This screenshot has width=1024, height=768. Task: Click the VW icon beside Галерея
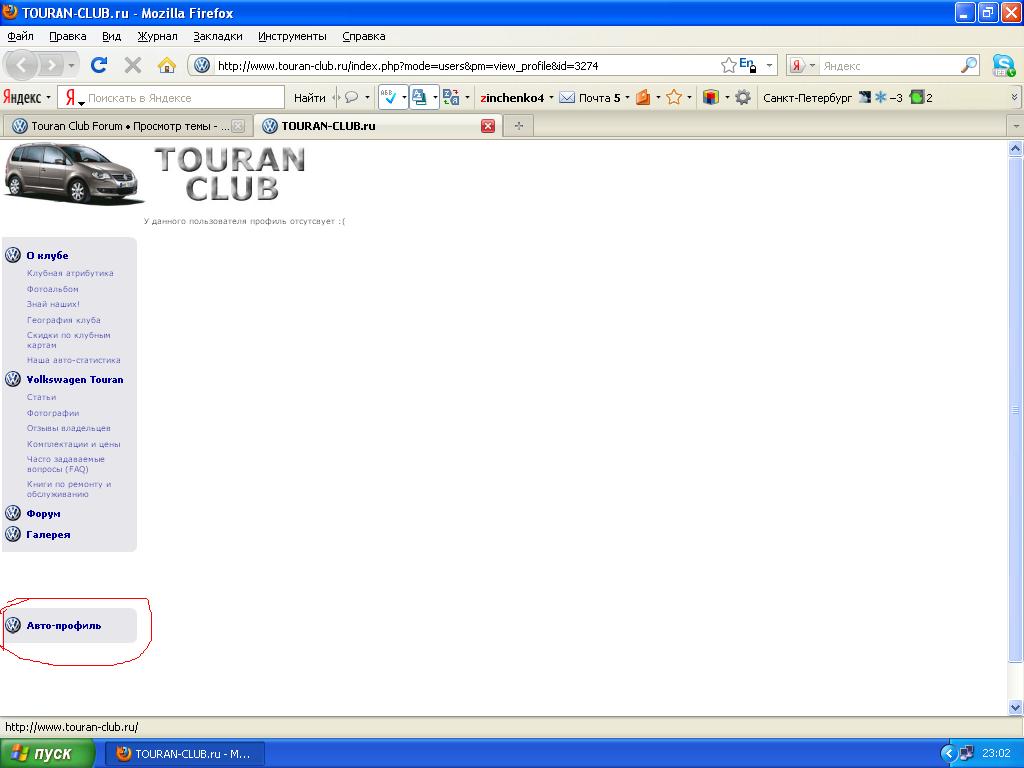pos(13,534)
